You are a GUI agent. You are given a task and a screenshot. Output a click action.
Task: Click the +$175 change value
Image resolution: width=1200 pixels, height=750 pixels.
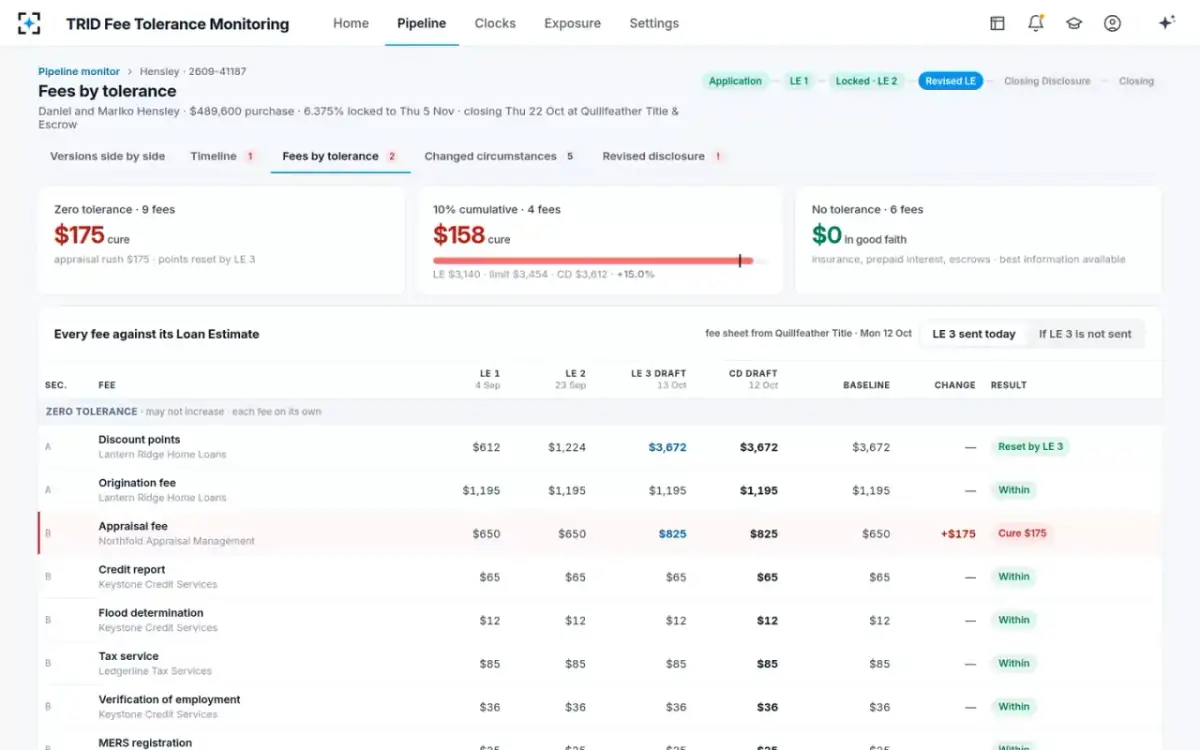pyautogui.click(x=958, y=534)
